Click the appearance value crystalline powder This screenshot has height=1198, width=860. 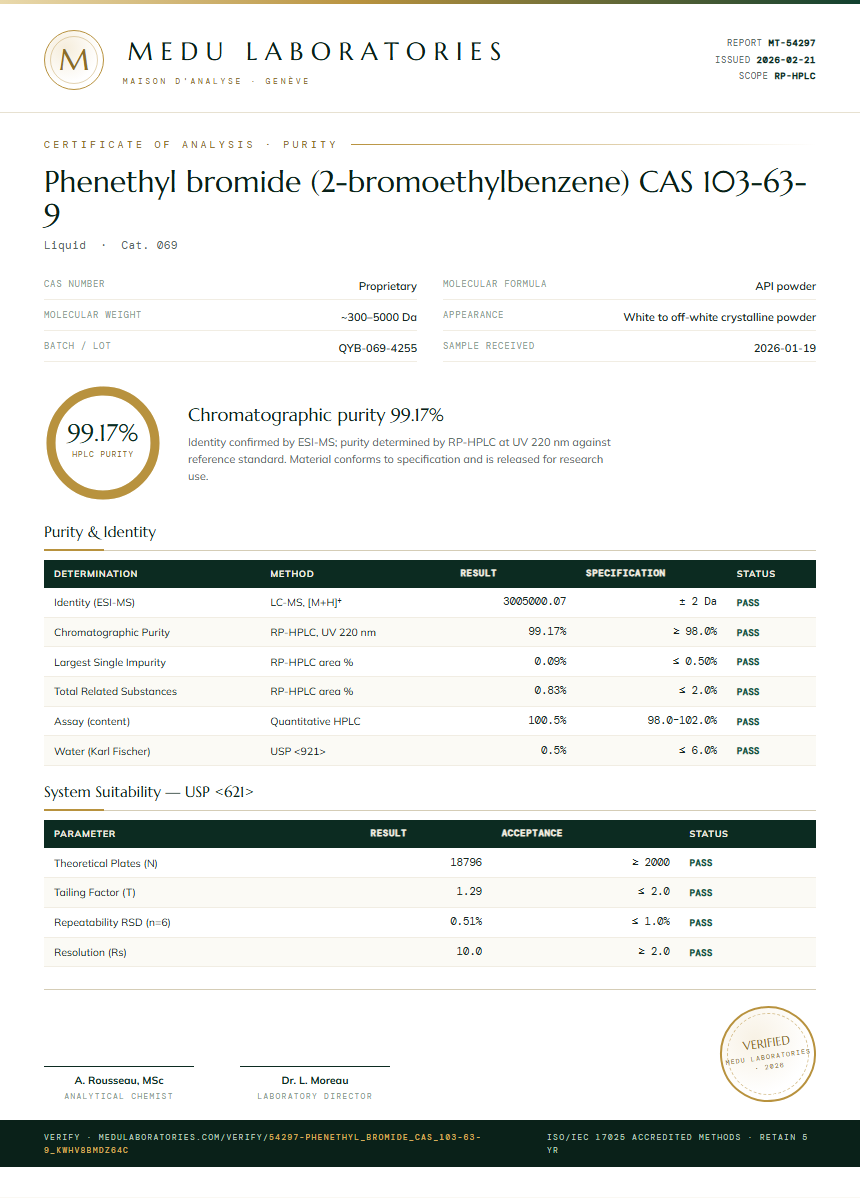[719, 317]
